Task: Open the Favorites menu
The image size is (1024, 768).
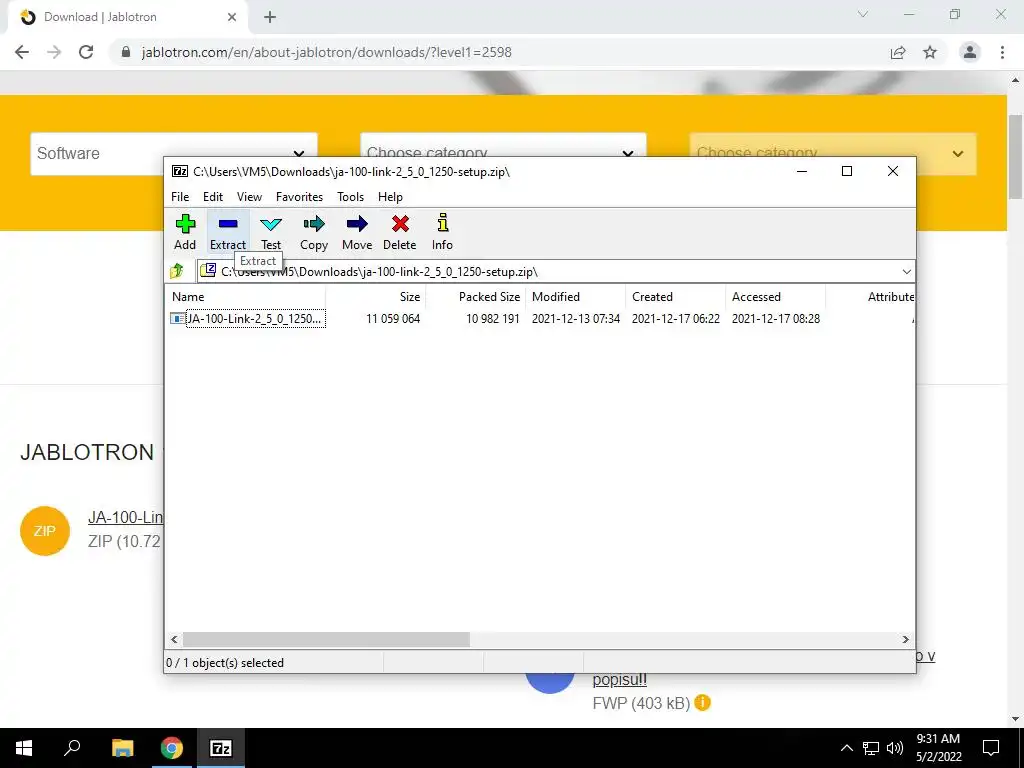Action: 299,197
